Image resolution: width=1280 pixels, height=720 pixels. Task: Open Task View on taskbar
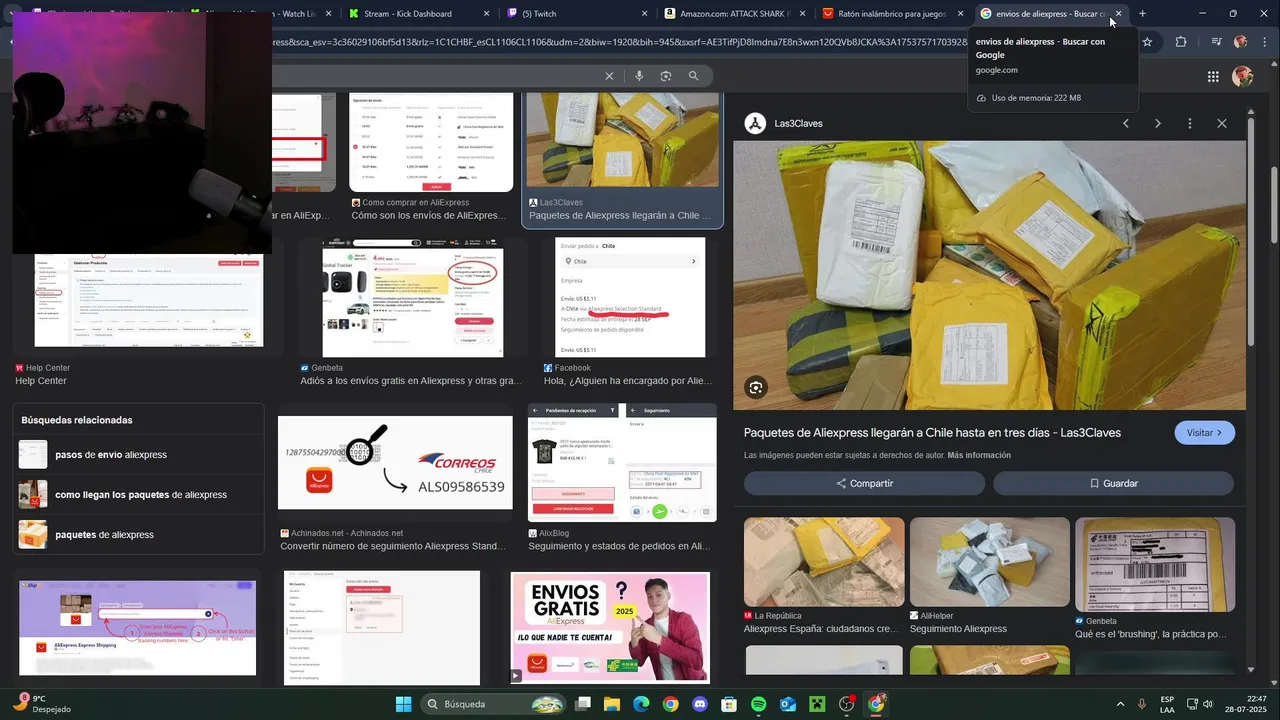point(583,704)
